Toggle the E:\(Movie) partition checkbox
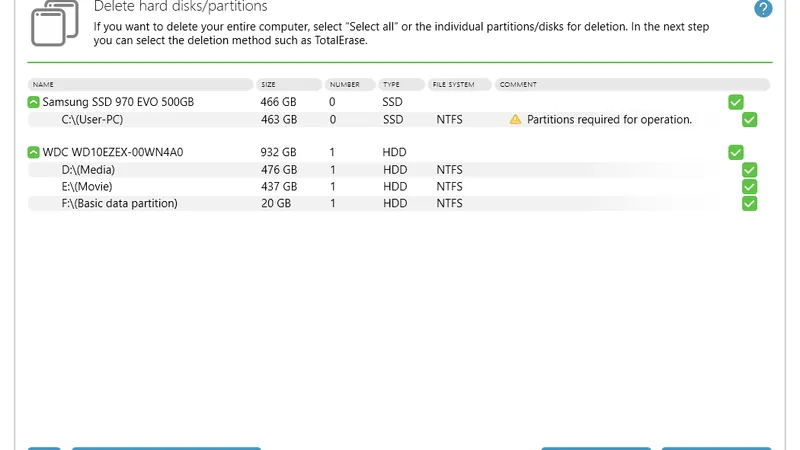 750,187
